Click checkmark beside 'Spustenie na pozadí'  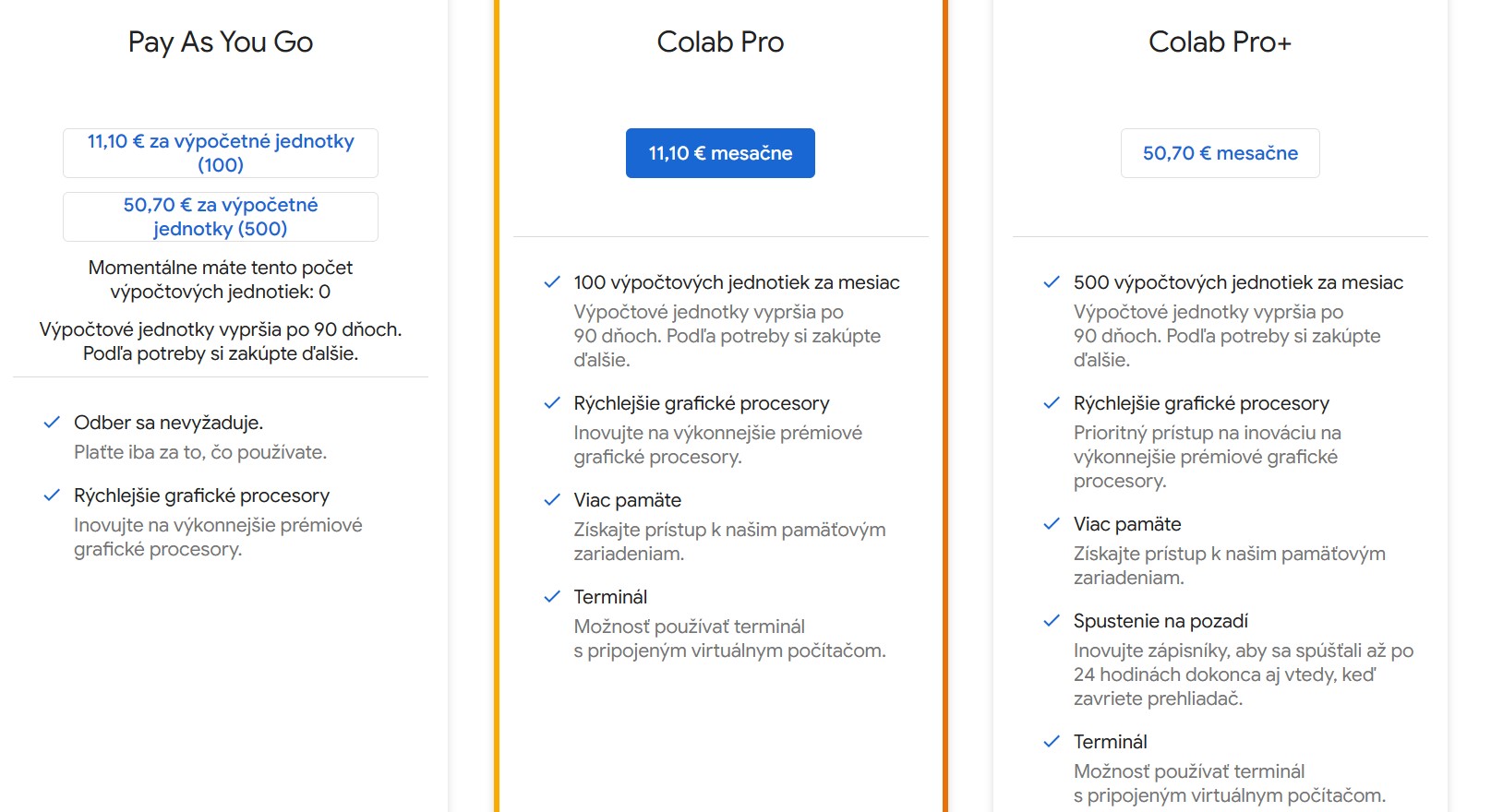pyautogui.click(x=1052, y=621)
